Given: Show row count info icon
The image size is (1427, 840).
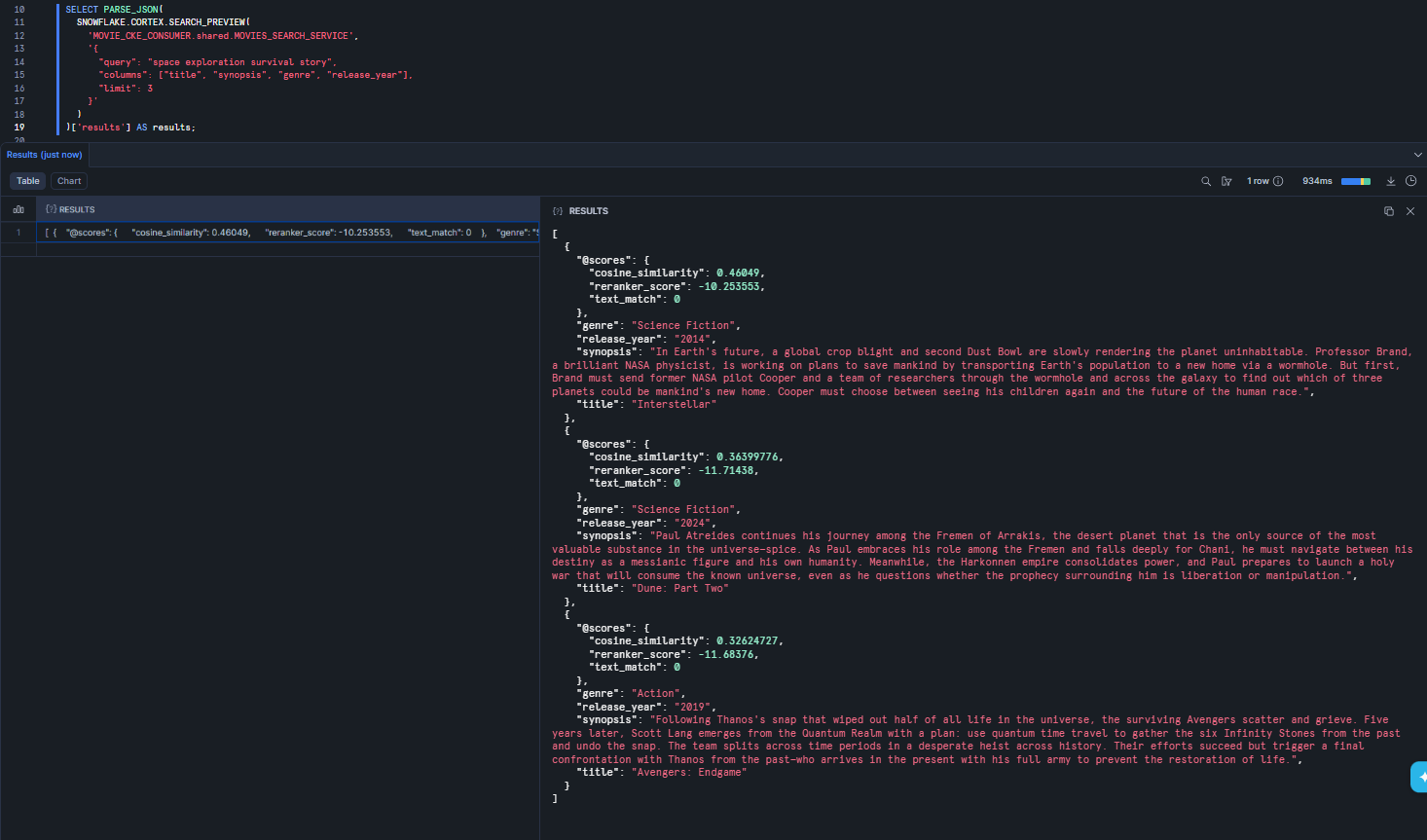Looking at the screenshot, I should pyautogui.click(x=1278, y=181).
